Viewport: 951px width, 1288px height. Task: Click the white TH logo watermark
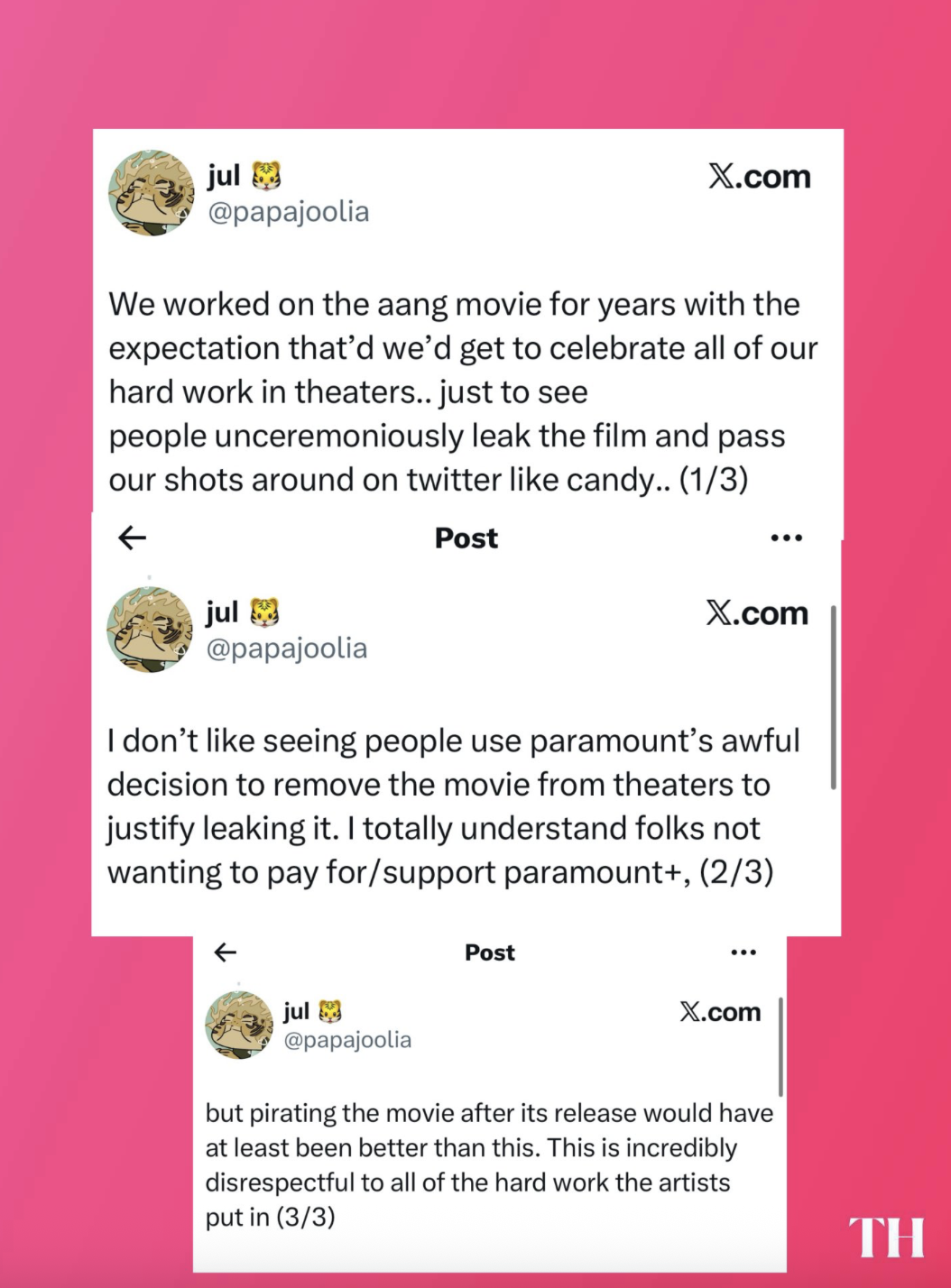click(x=886, y=1237)
